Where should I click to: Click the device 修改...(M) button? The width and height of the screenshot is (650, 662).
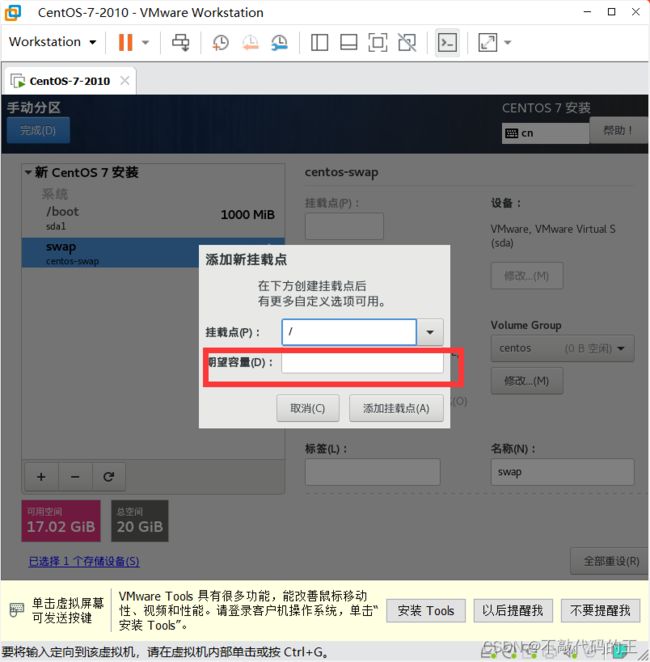(x=527, y=276)
